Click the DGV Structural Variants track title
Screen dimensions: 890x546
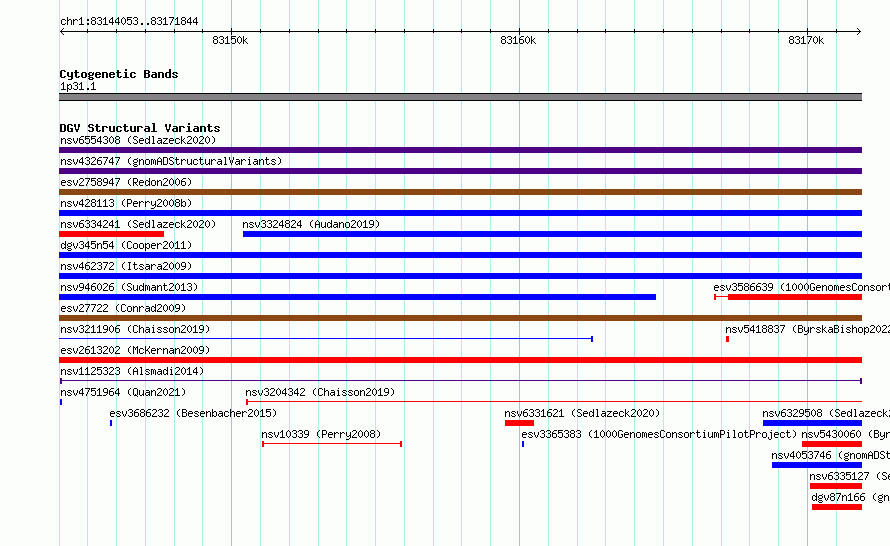[x=140, y=128]
